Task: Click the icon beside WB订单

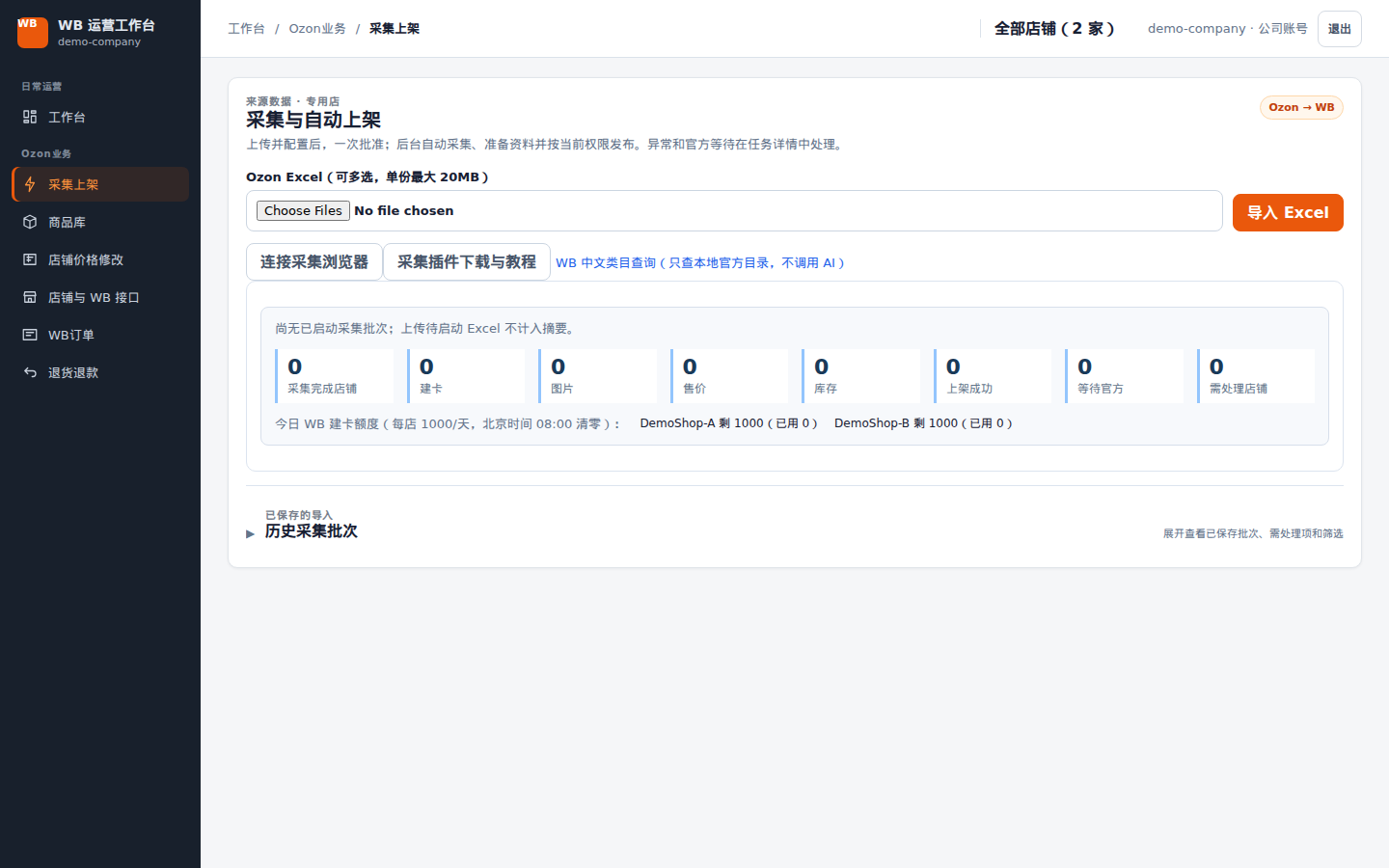Action: pyautogui.click(x=30, y=335)
